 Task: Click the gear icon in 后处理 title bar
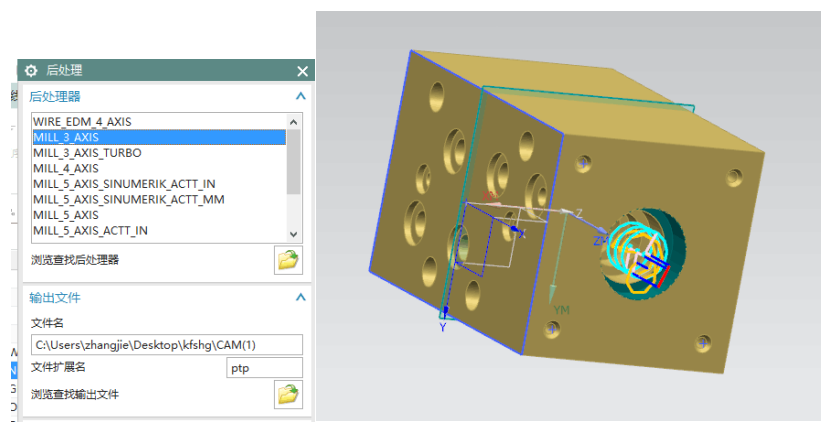click(31, 71)
